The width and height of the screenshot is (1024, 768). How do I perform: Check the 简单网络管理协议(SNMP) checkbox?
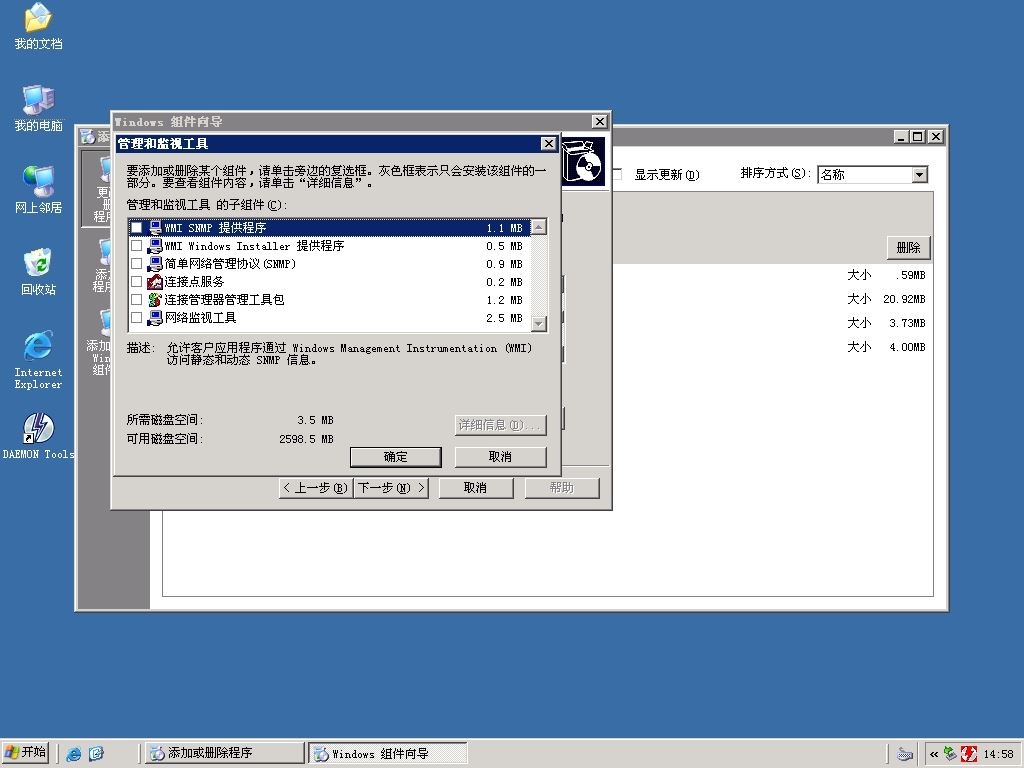(136, 264)
